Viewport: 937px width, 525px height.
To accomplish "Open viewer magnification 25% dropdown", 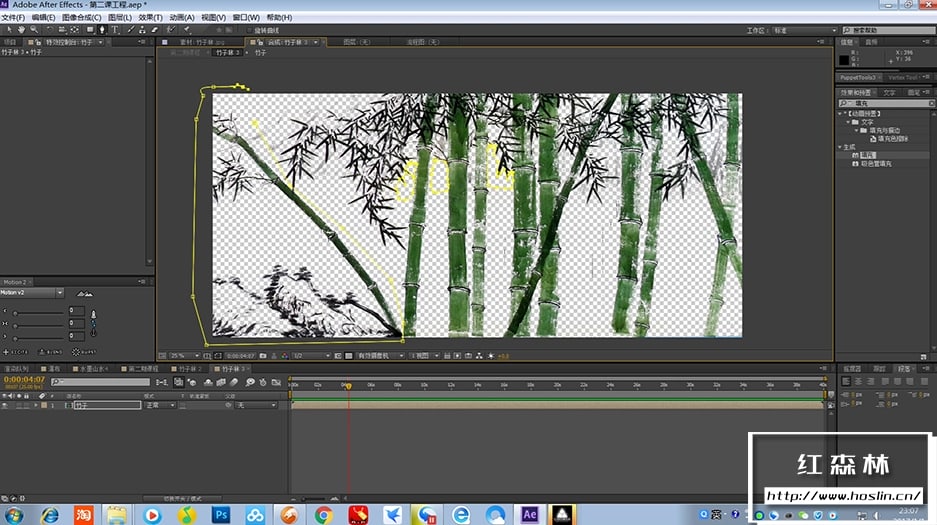I will point(185,356).
